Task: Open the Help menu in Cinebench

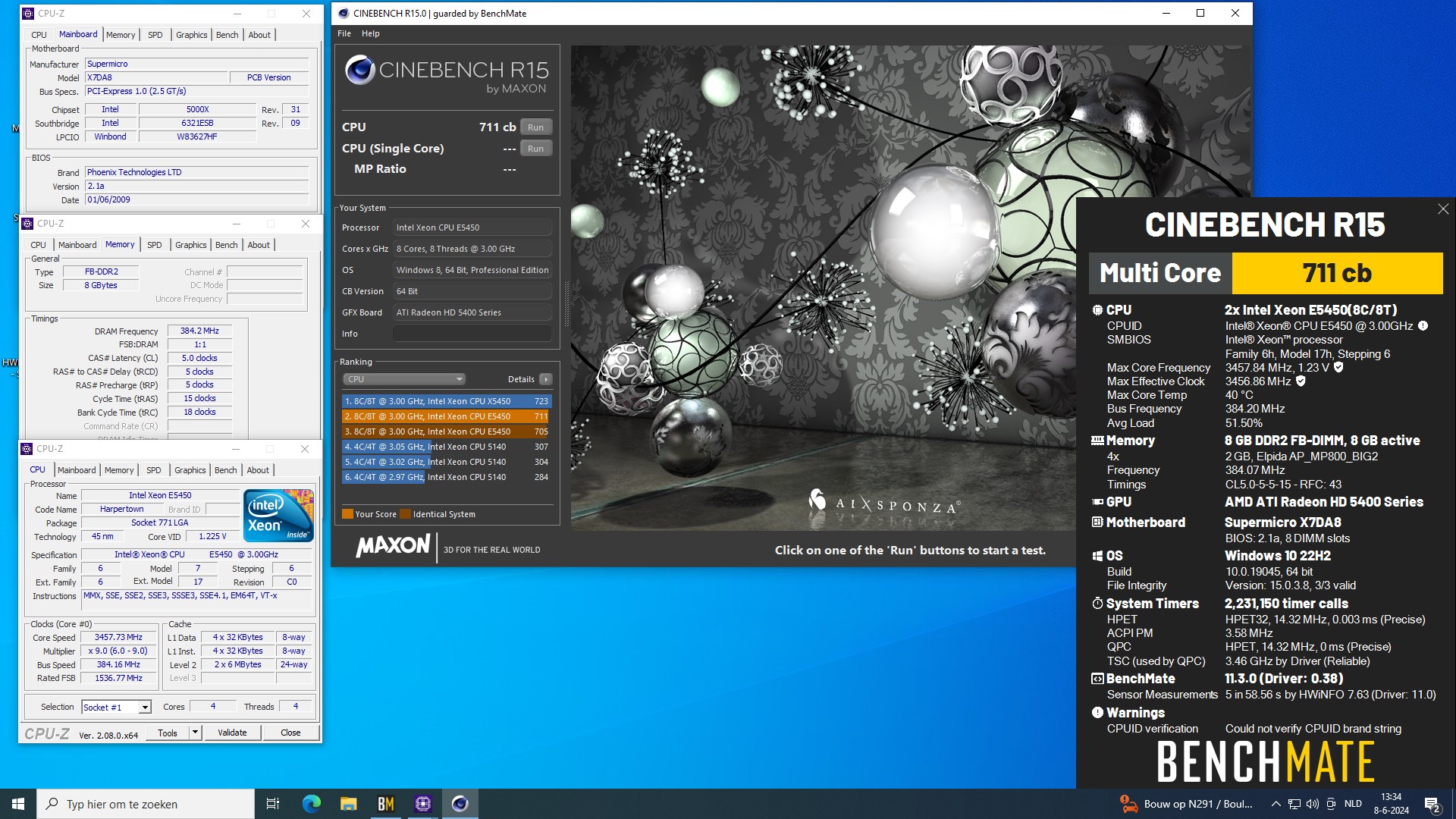Action: click(370, 33)
